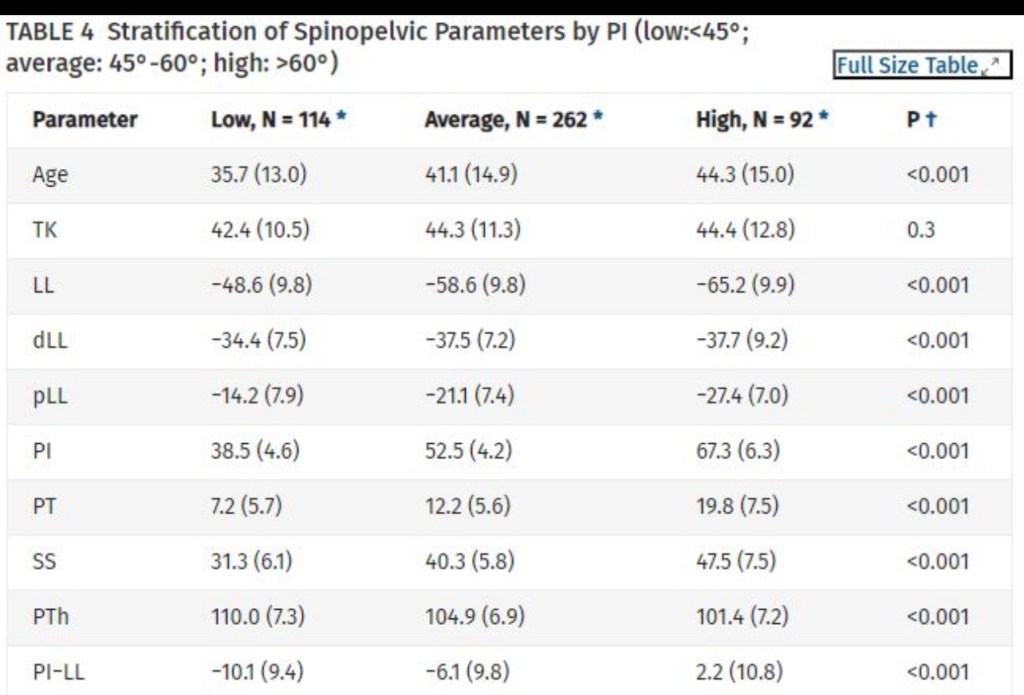Click the PI-LL row label
Viewport: 1024px width, 695px height.
[x=57, y=671]
